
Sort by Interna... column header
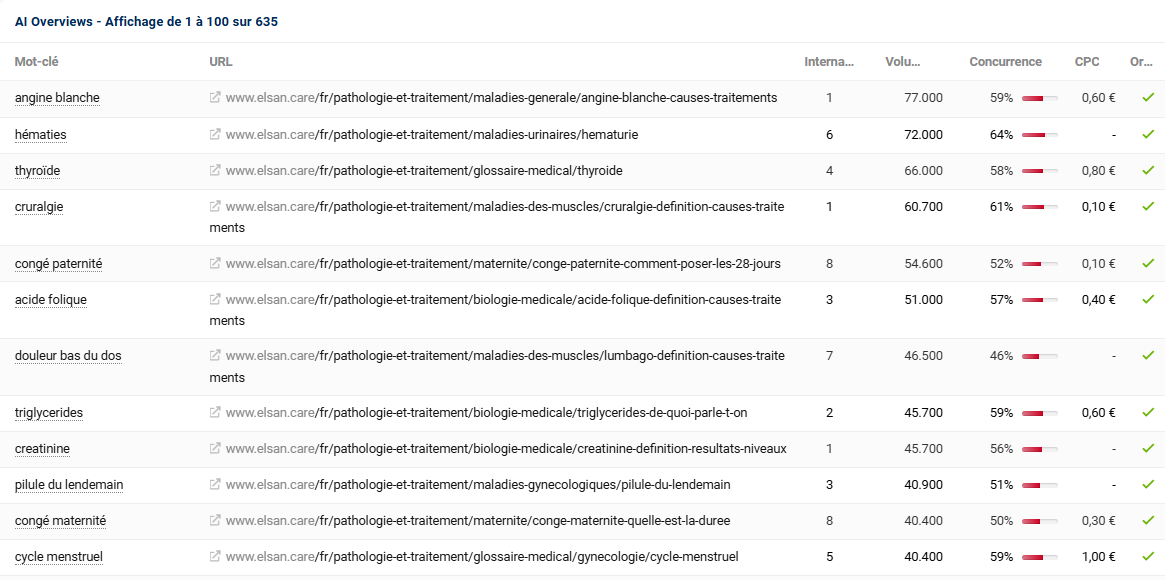coord(829,62)
